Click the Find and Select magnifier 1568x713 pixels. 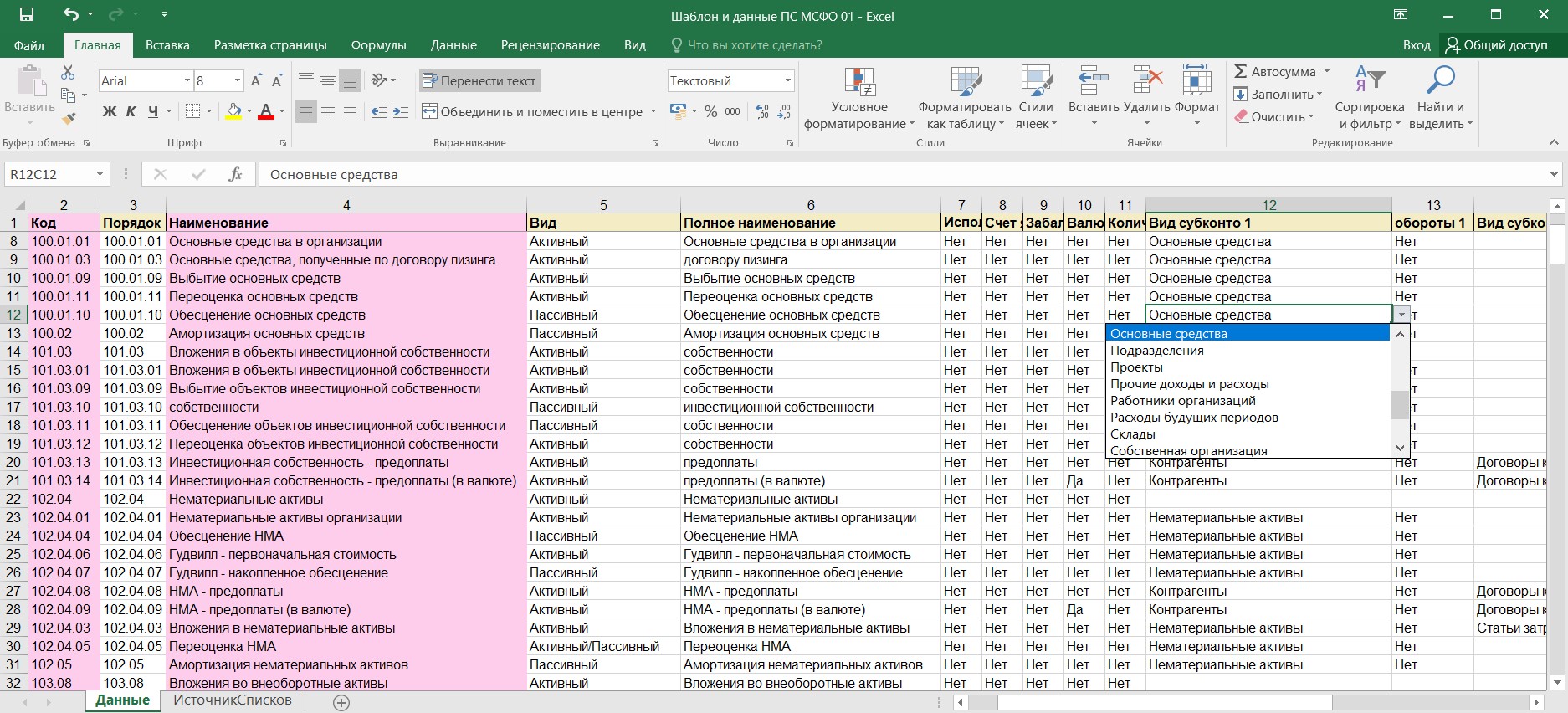1440,81
